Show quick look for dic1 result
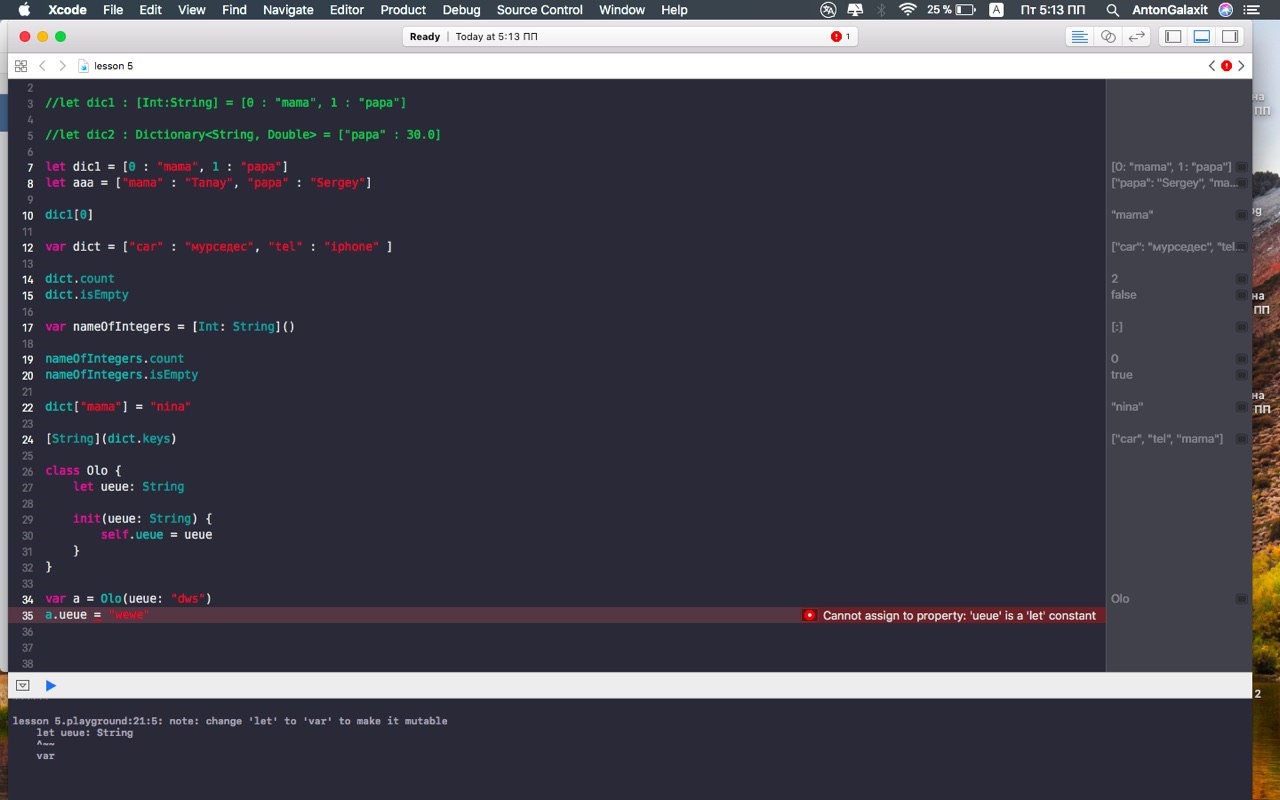This screenshot has width=1280, height=800. pos(1241,167)
